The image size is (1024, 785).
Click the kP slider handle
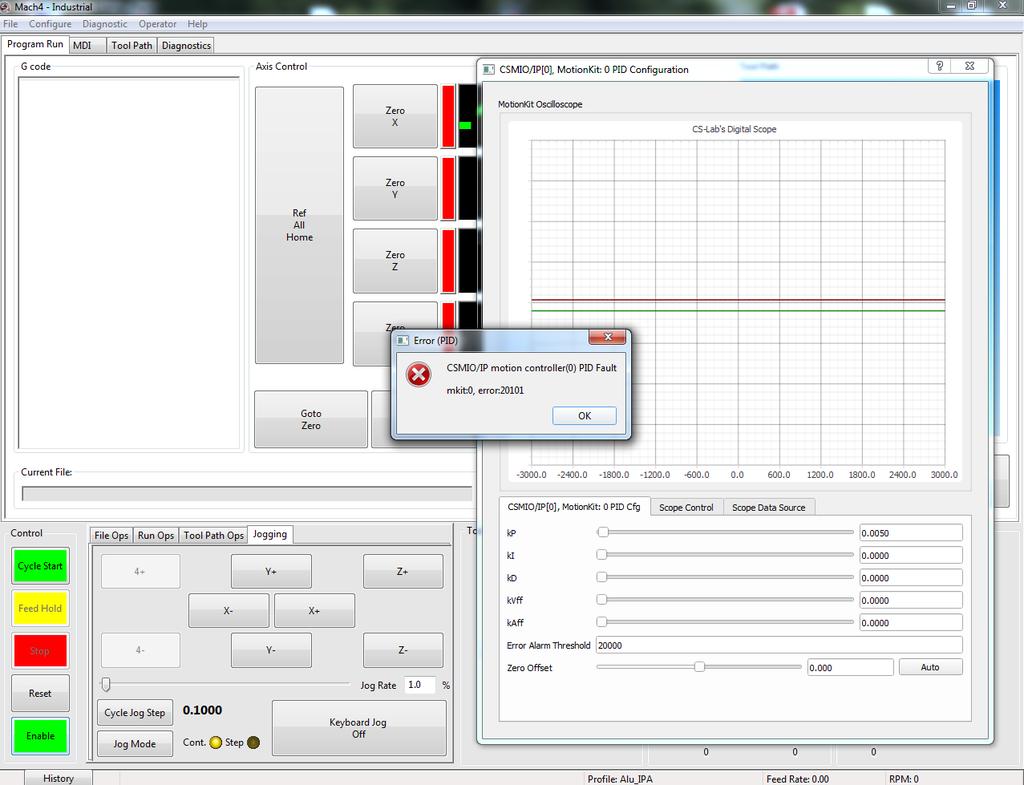pos(603,532)
